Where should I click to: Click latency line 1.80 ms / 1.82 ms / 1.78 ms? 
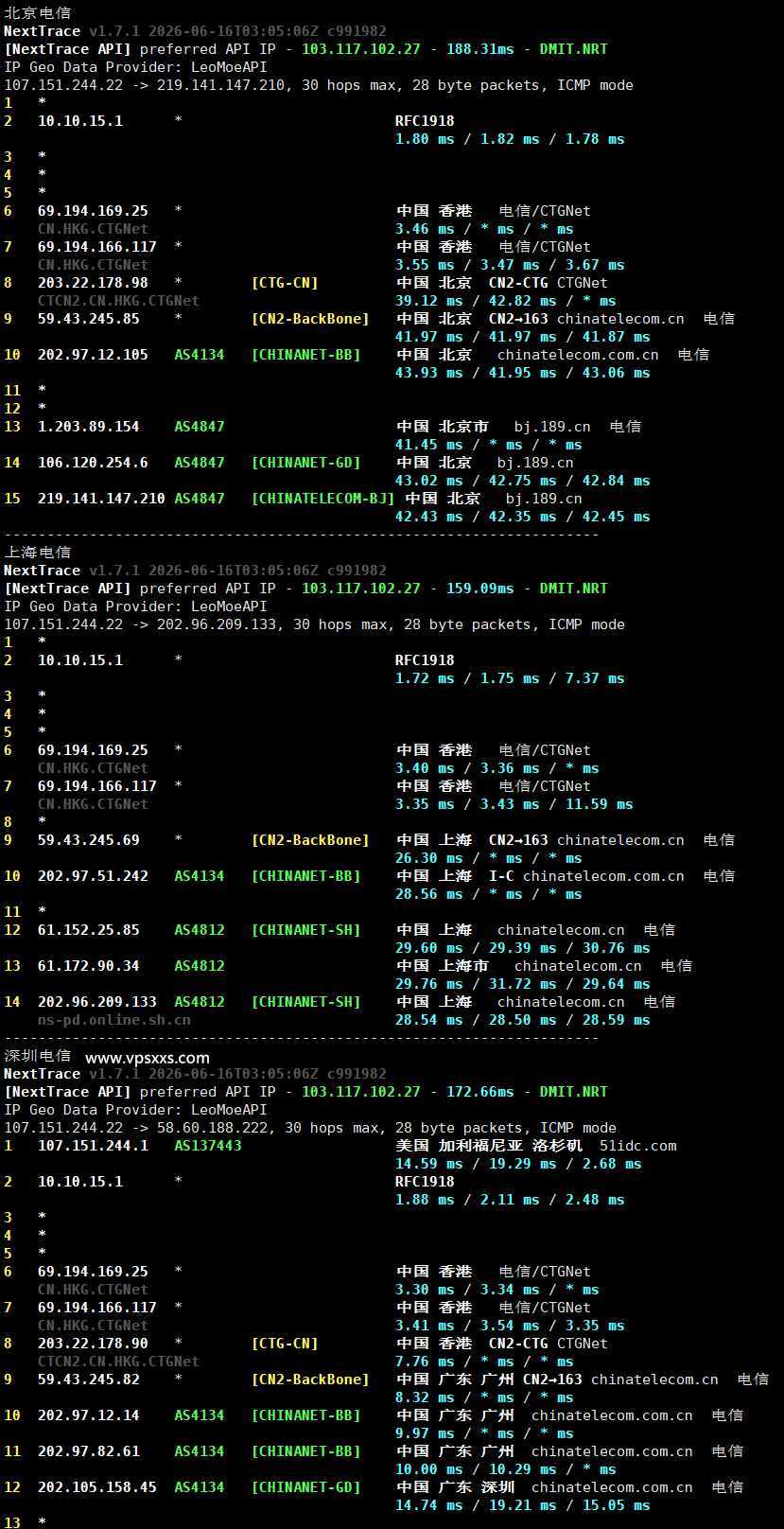click(x=510, y=139)
